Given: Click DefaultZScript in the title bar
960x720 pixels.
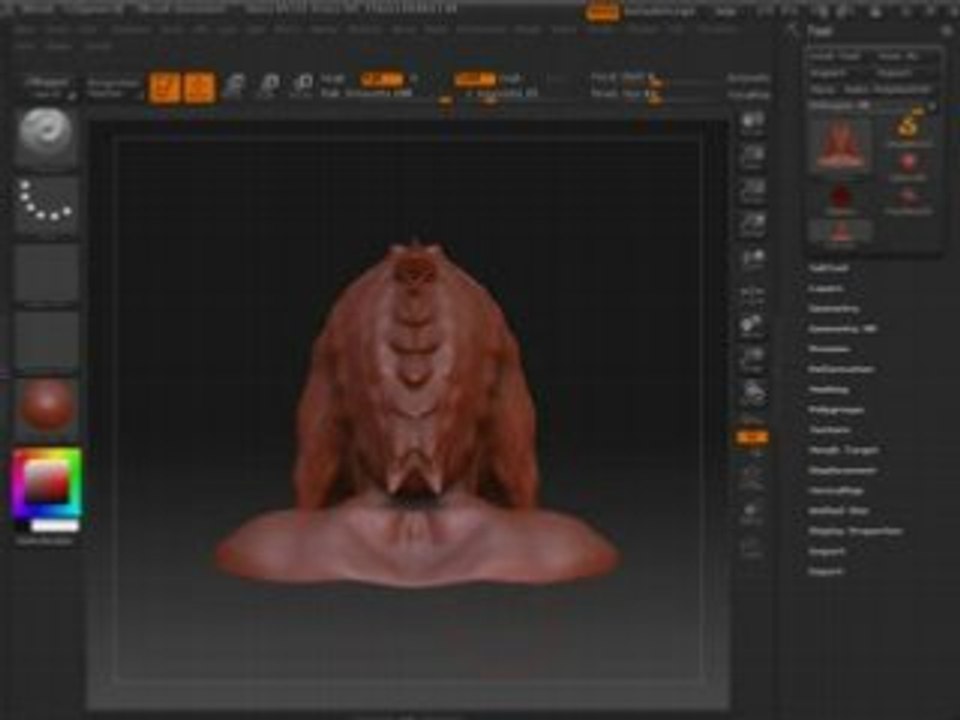Looking at the screenshot, I should pyautogui.click(x=659, y=11).
